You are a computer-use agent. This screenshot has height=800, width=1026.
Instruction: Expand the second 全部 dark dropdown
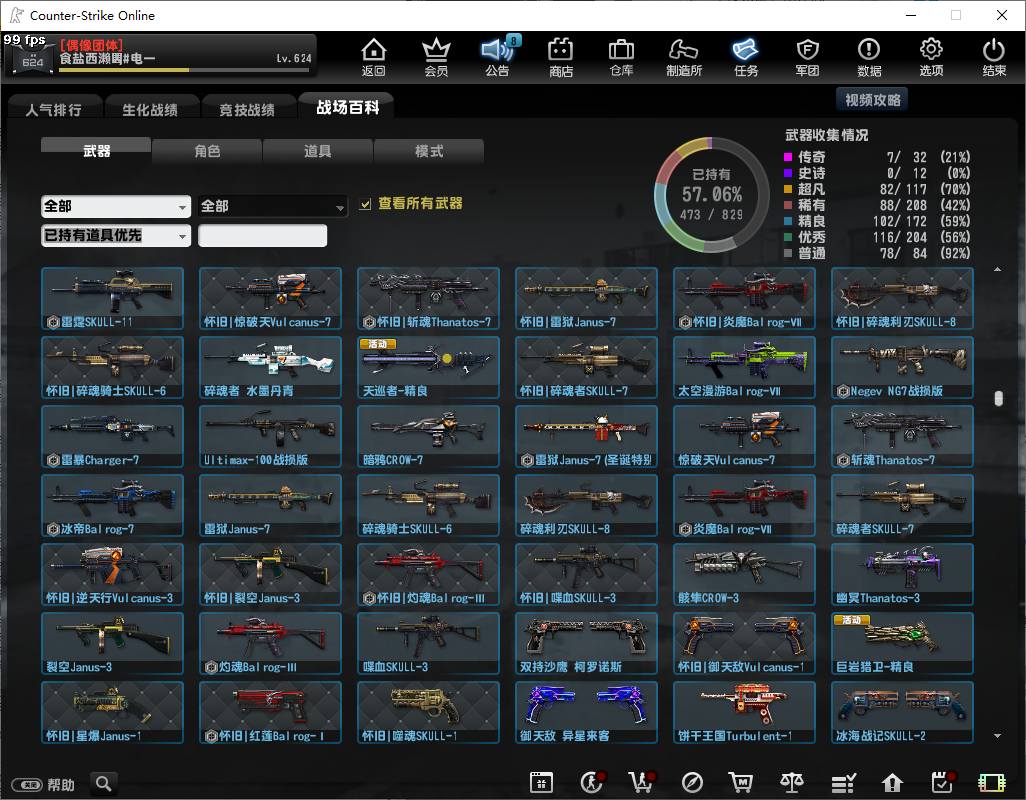pyautogui.click(x=272, y=207)
